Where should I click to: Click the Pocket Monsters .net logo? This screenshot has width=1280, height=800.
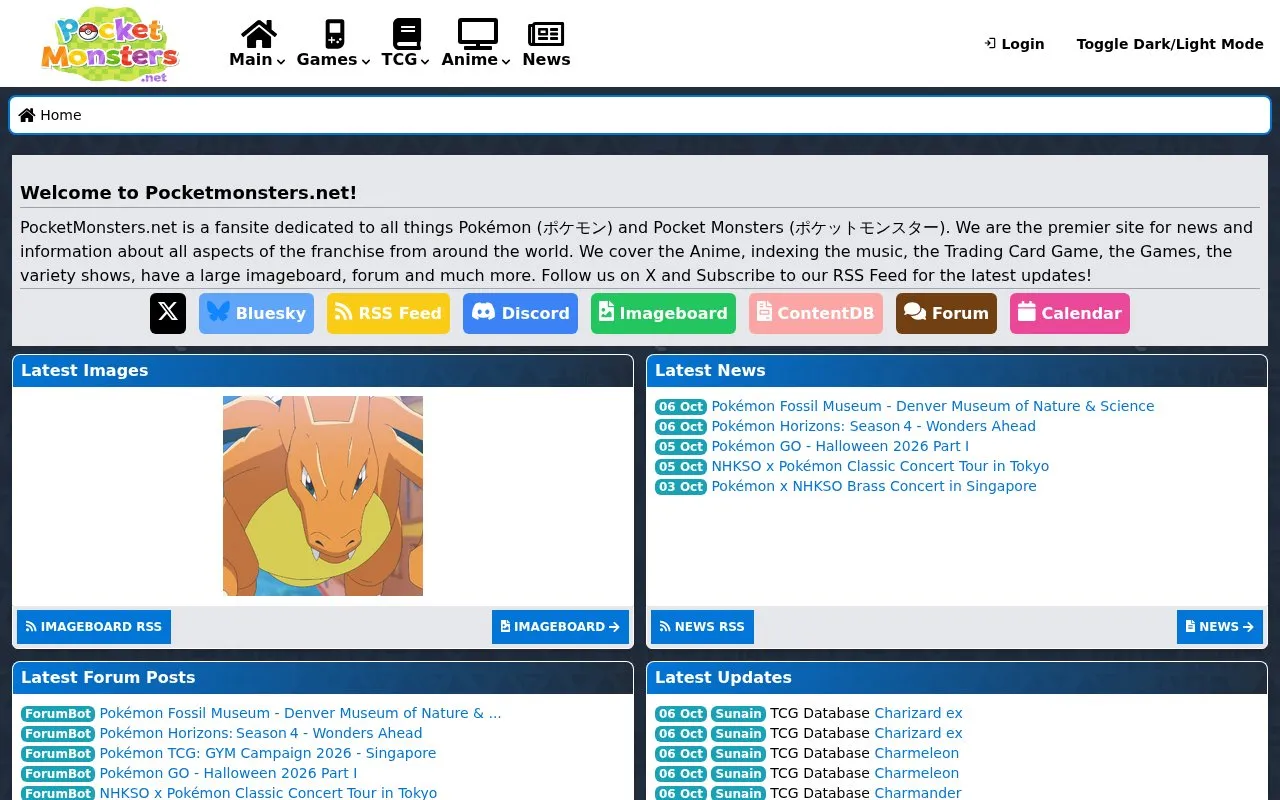coord(110,46)
